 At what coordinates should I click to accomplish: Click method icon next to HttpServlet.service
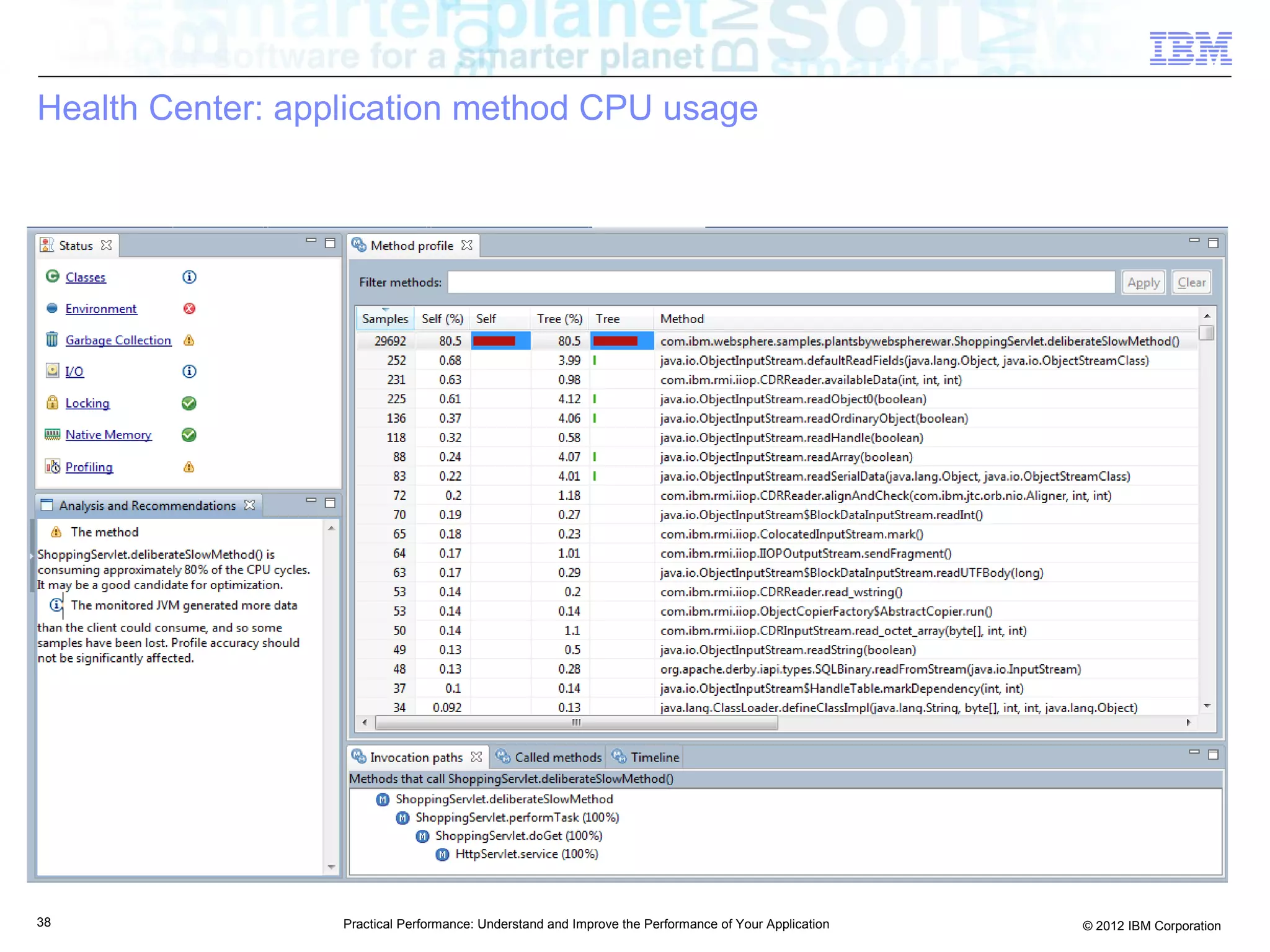(x=442, y=855)
